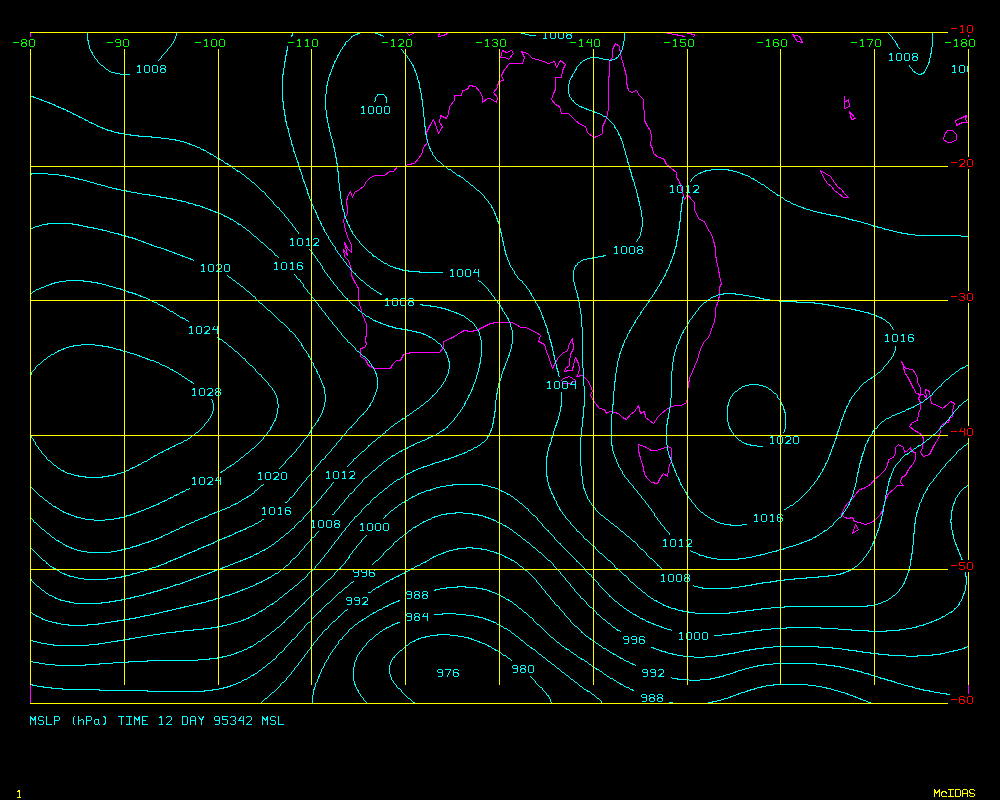The image size is (1000, 800).
Task: Click the 1000 label on small northern low
Action: 375,110
